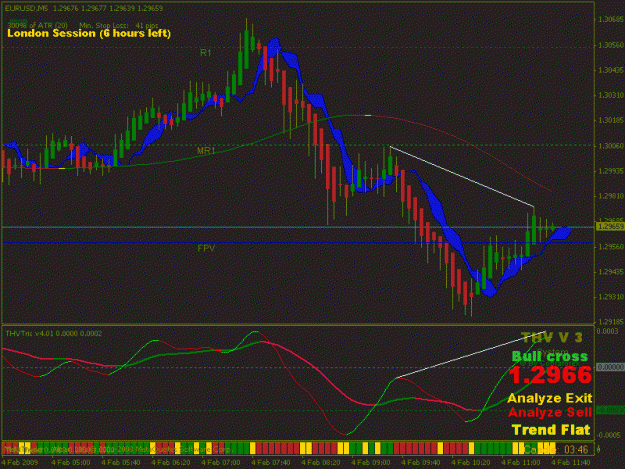Select the 'London Session (6 hours left)' label
This screenshot has height=469, width=625.
tap(89, 33)
